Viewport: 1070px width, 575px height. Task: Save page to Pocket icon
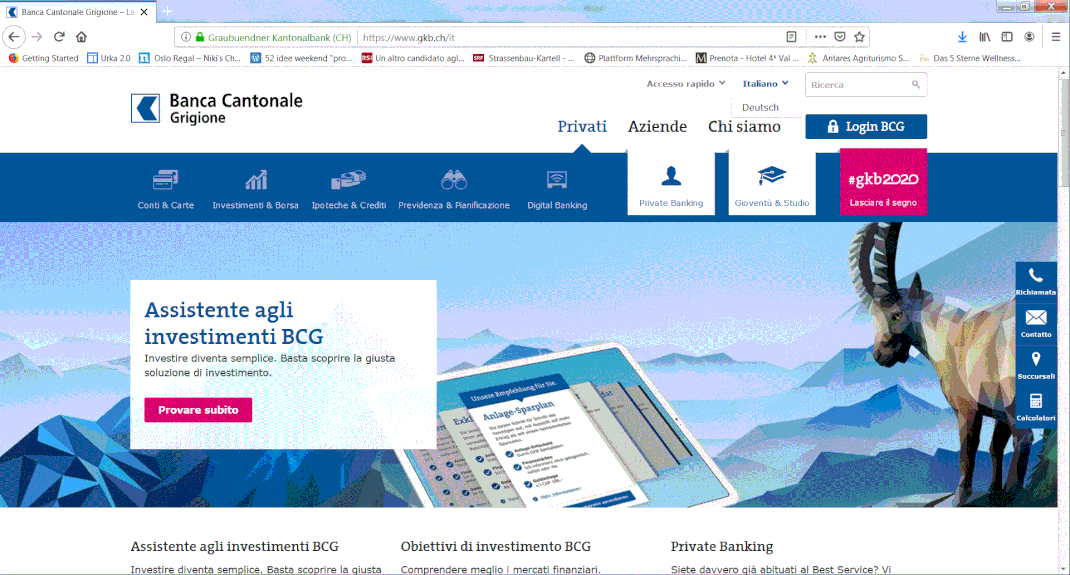840,37
